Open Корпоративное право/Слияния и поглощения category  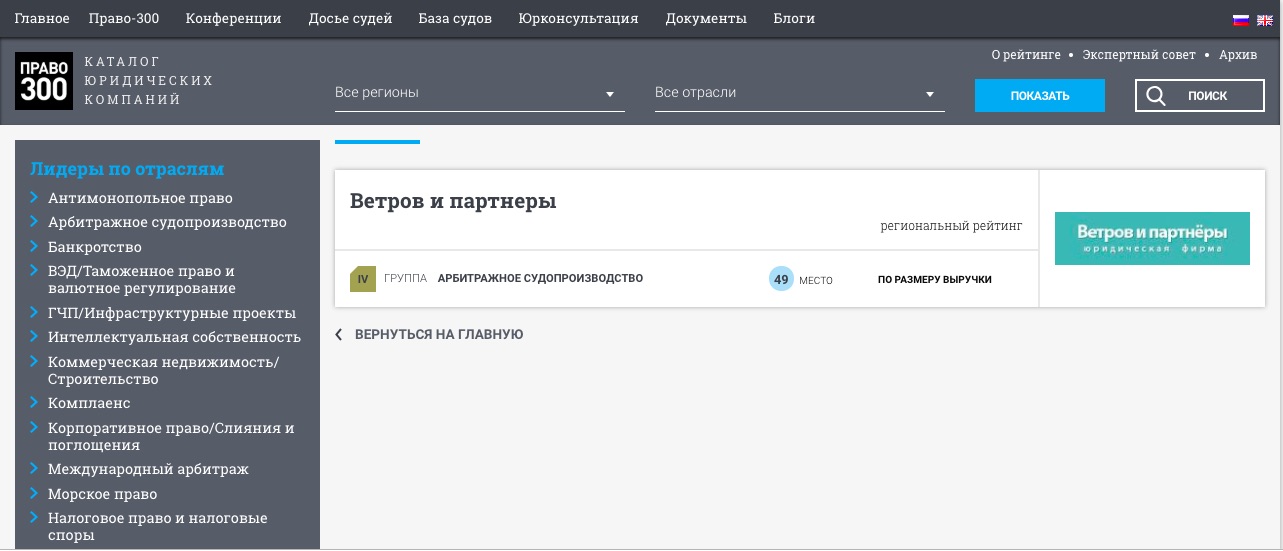coord(171,436)
